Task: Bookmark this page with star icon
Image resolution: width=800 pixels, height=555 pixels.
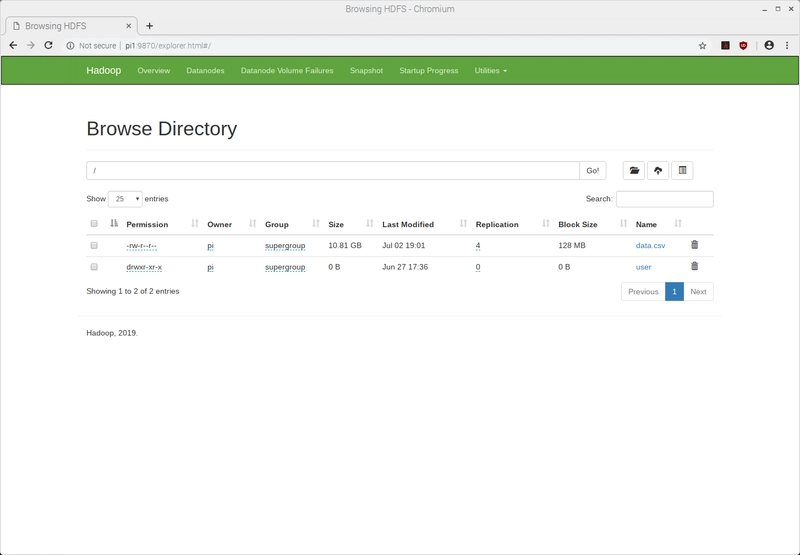Action: (703, 45)
